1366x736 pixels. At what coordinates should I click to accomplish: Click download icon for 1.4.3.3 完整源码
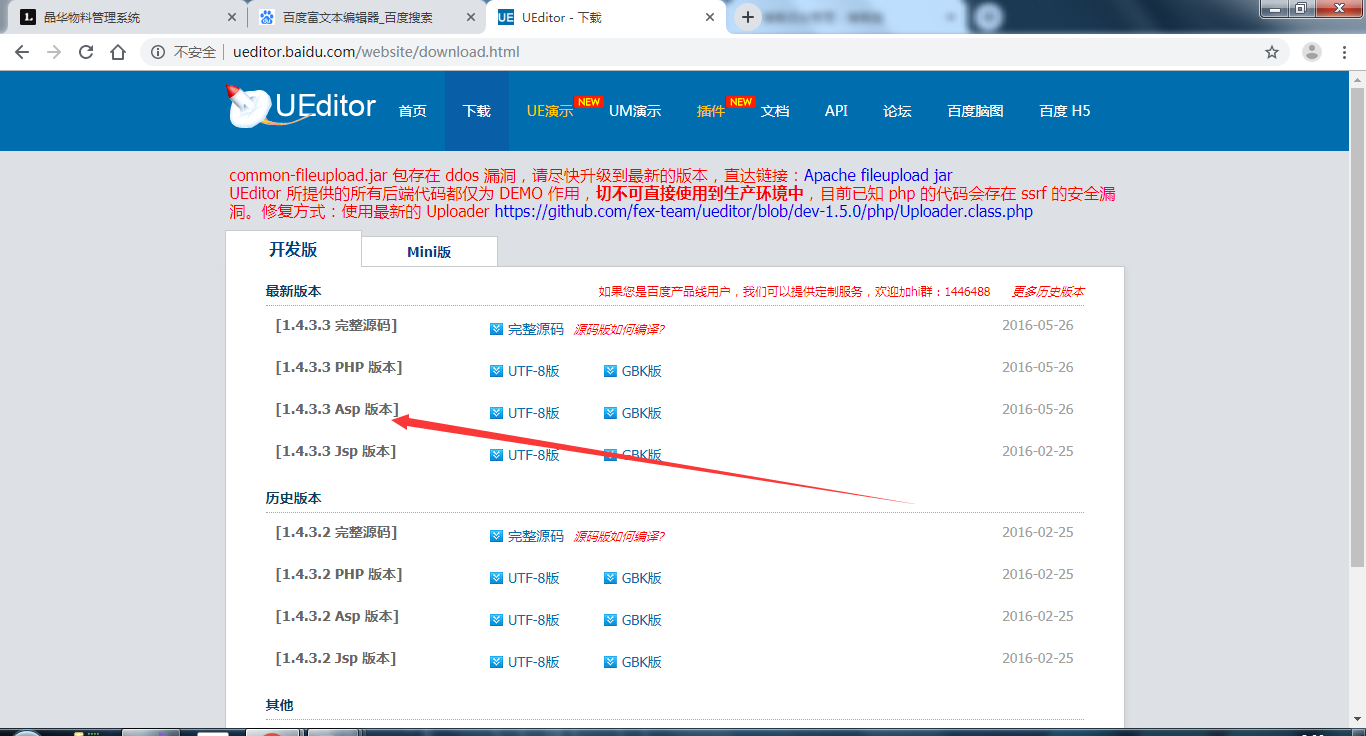coord(496,329)
